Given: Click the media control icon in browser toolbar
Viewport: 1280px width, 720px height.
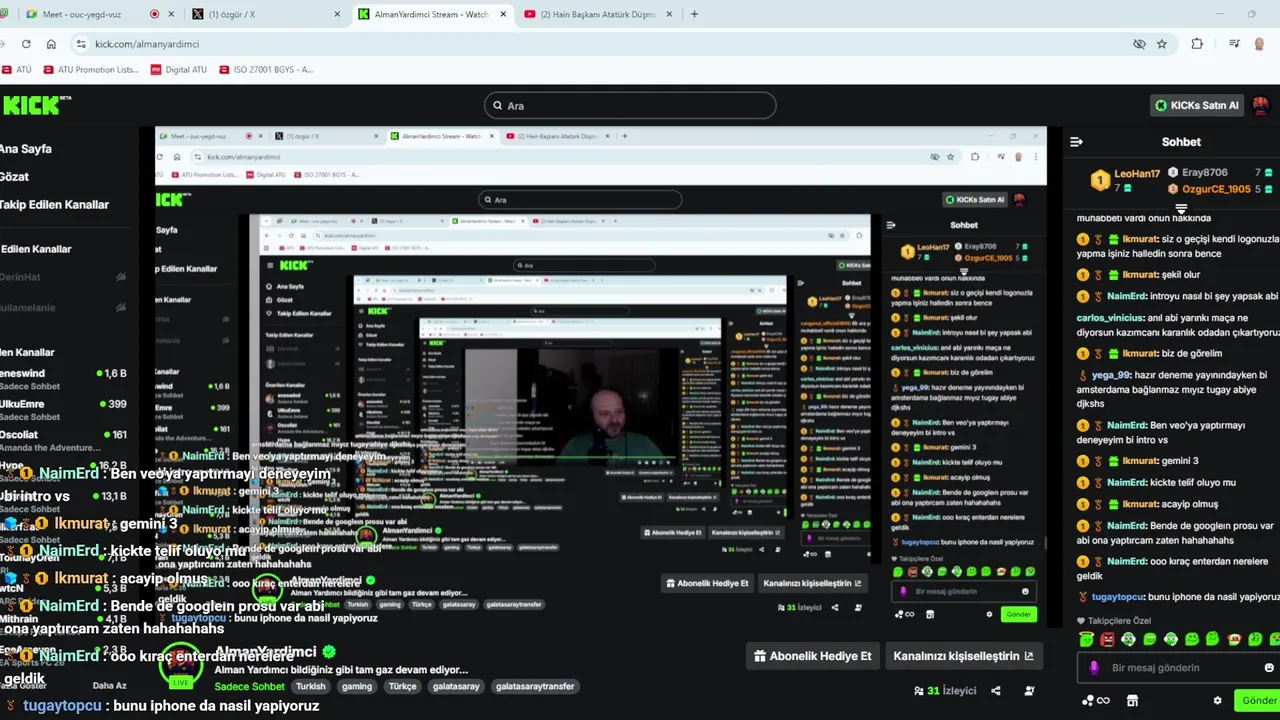Looking at the screenshot, I should pos(1234,44).
